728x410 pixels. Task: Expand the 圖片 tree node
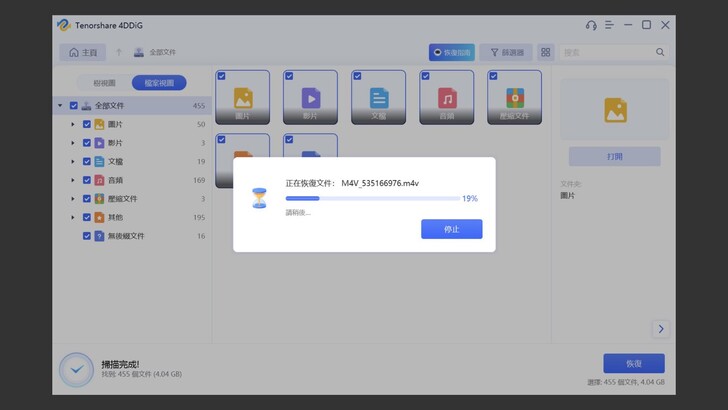click(73, 124)
